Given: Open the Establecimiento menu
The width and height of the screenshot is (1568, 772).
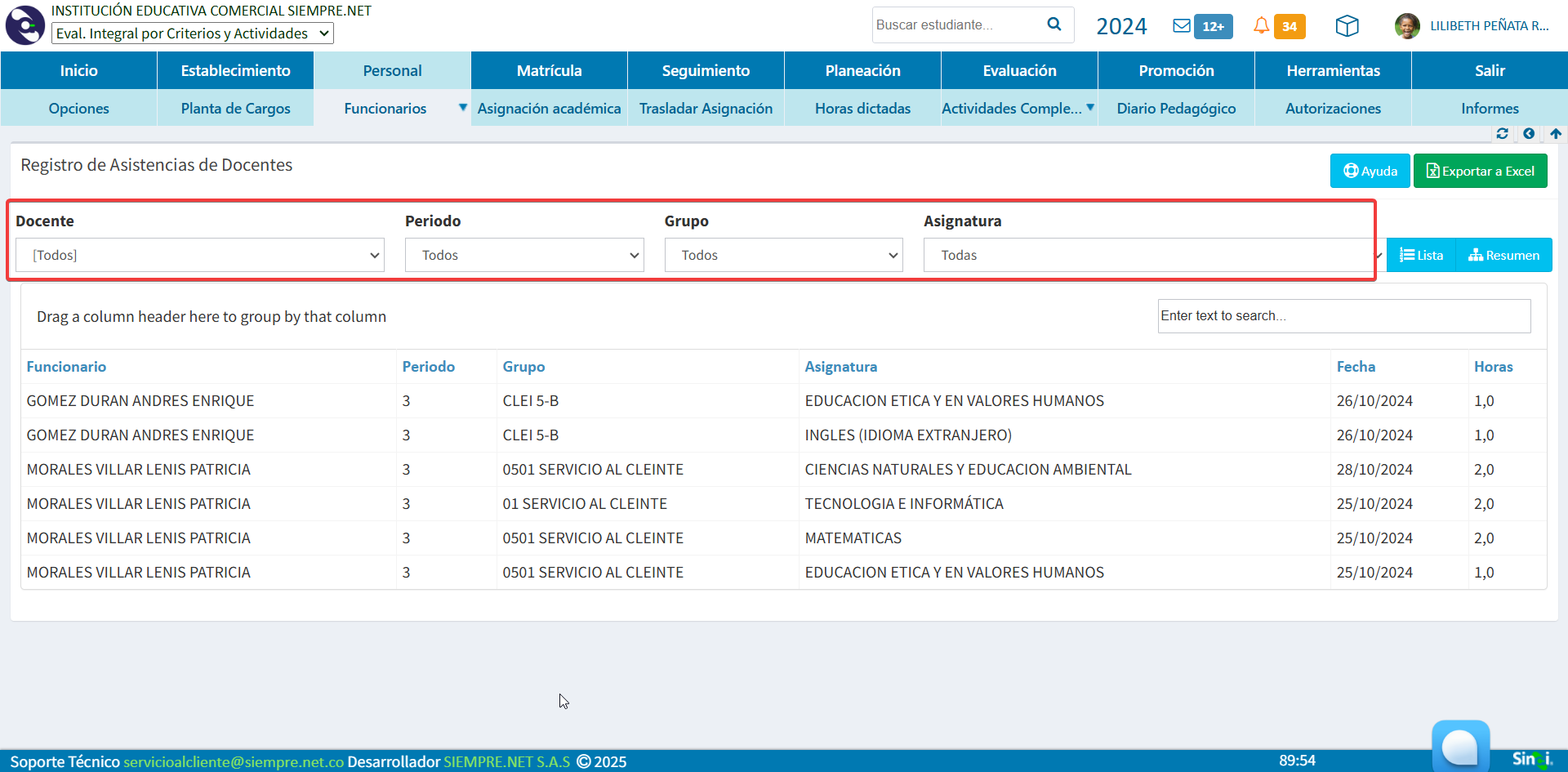Looking at the screenshot, I should 235,70.
